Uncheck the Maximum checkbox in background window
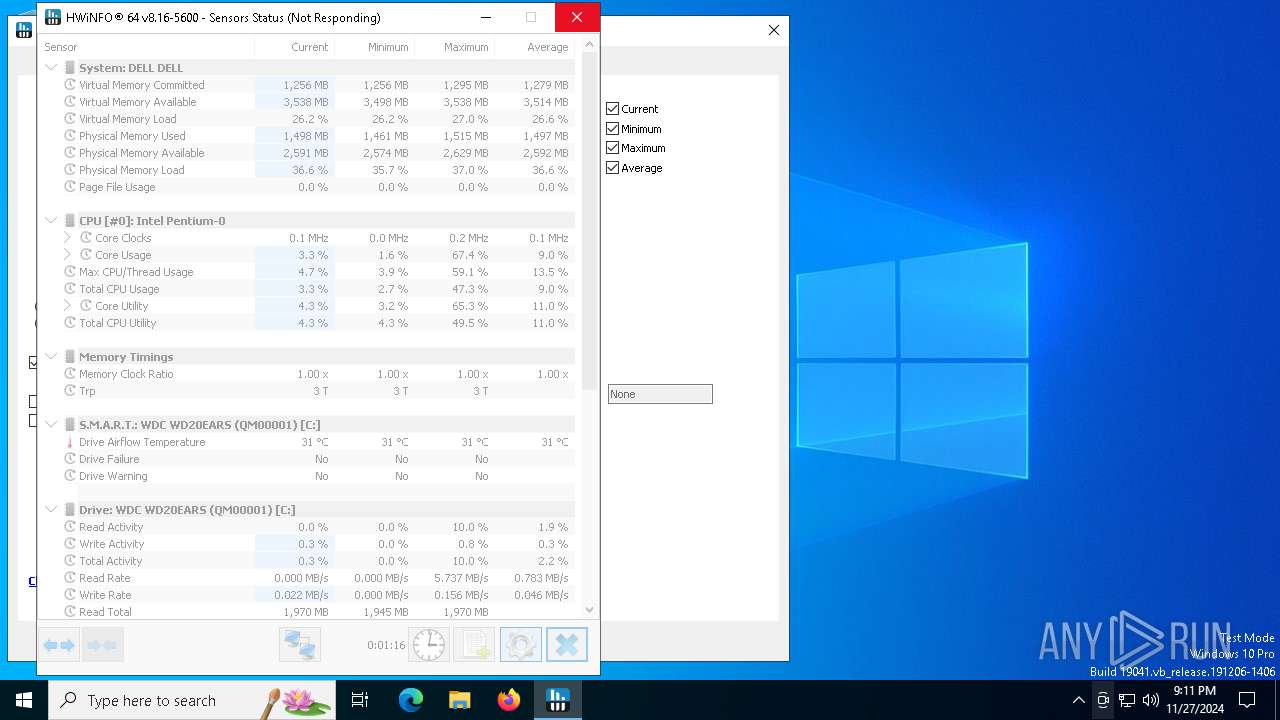The height and width of the screenshot is (720, 1280). [613, 148]
